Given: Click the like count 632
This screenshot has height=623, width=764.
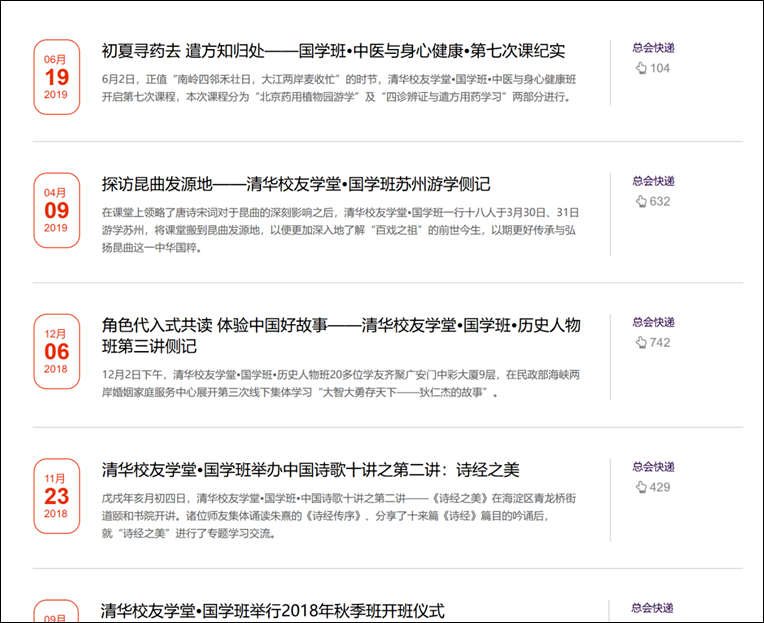Looking at the screenshot, I should pyautogui.click(x=660, y=201).
